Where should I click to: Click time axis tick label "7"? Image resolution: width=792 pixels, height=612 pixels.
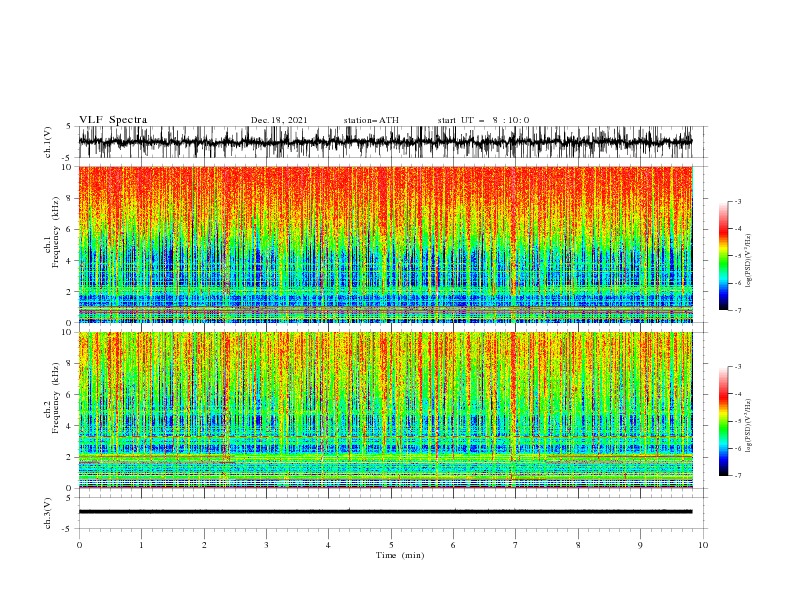(516, 545)
